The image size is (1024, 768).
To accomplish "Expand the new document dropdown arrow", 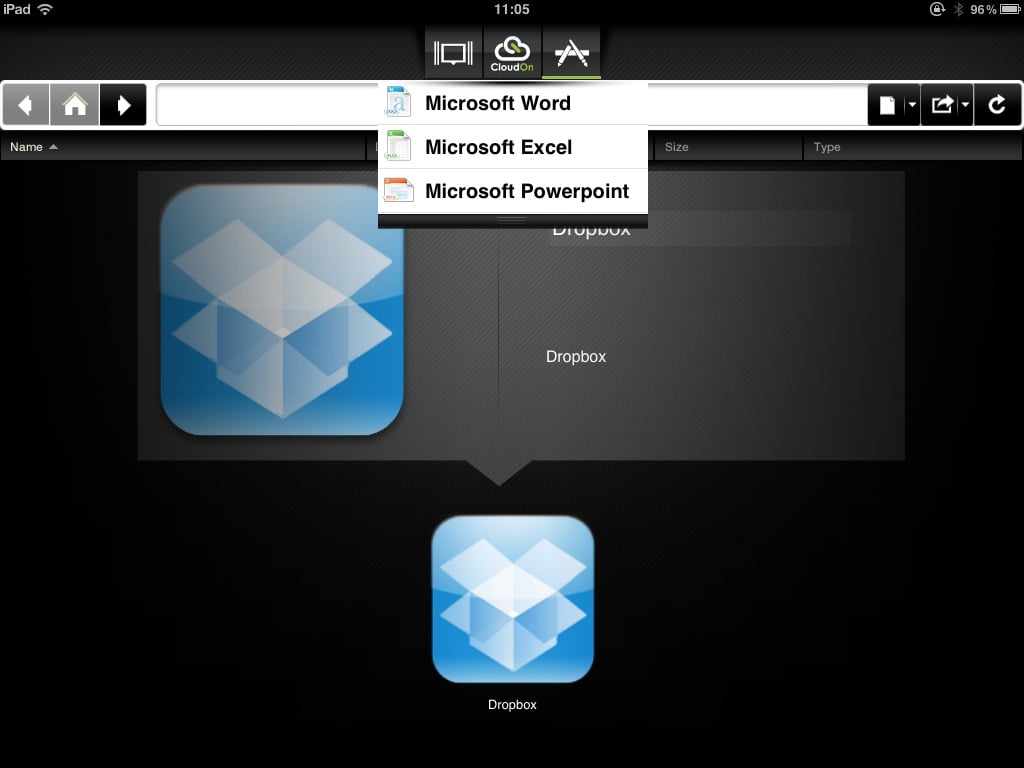I will (912, 104).
